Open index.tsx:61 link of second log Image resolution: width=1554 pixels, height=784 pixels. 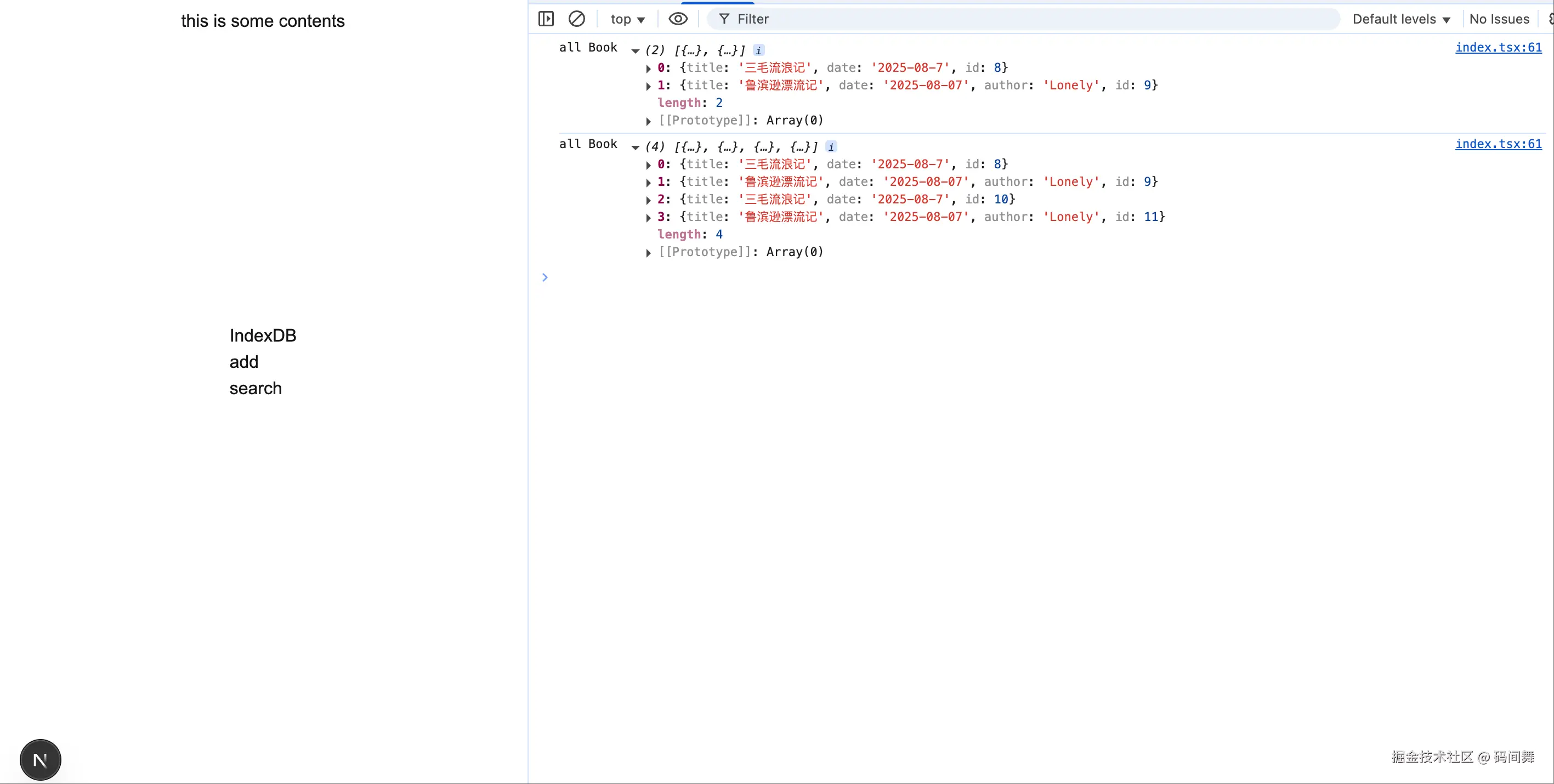pos(1499,144)
